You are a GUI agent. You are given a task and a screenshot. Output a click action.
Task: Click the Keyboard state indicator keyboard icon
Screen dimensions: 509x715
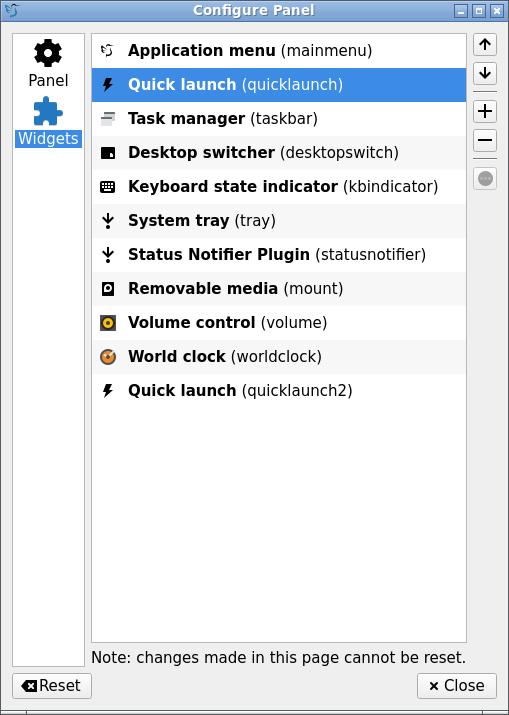click(108, 187)
